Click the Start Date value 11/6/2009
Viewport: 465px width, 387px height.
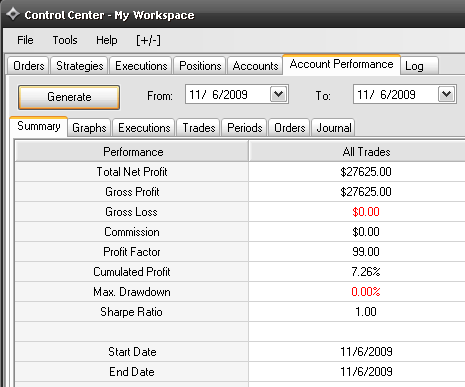click(366, 352)
